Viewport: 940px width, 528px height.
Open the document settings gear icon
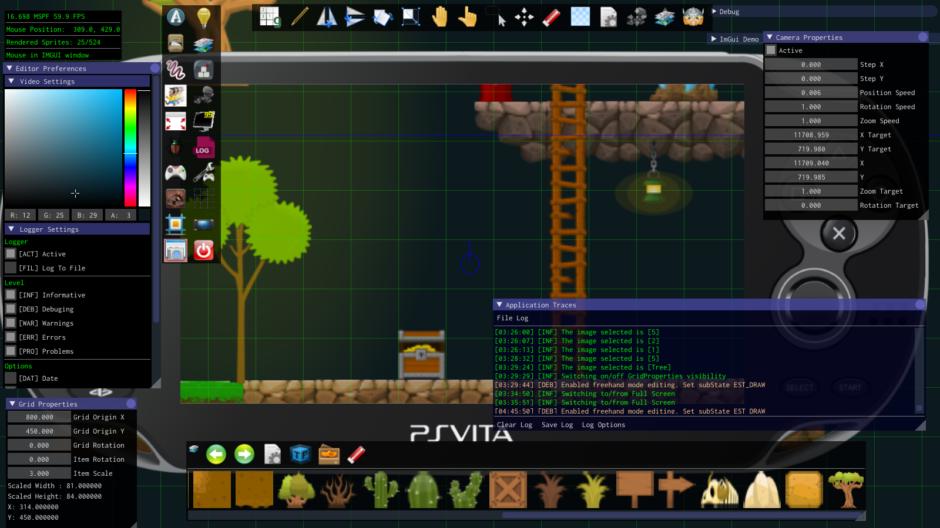[608, 17]
